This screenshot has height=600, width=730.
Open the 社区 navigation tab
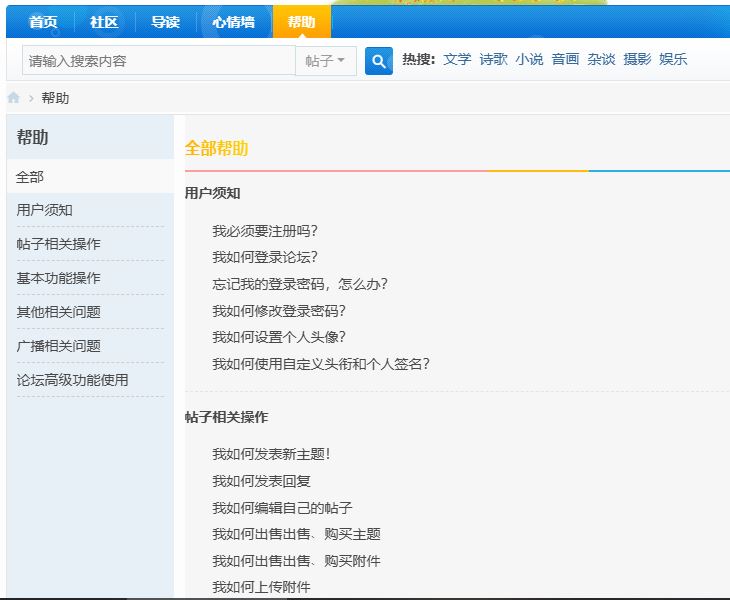click(104, 22)
